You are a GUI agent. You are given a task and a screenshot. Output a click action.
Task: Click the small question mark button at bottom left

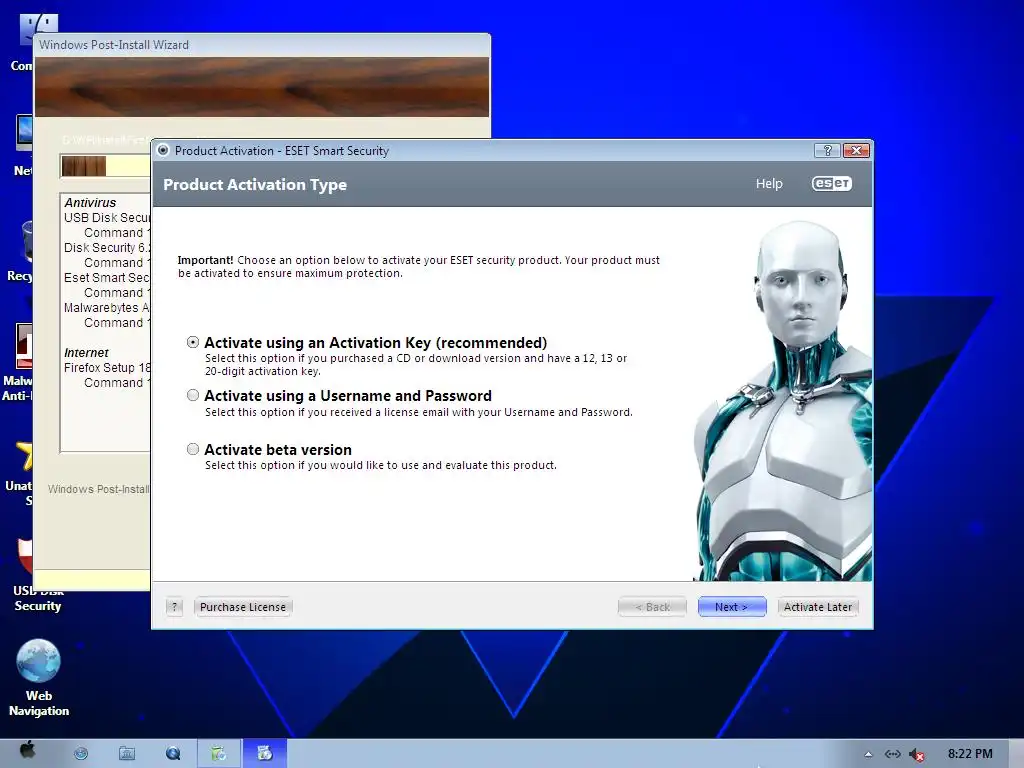click(174, 607)
